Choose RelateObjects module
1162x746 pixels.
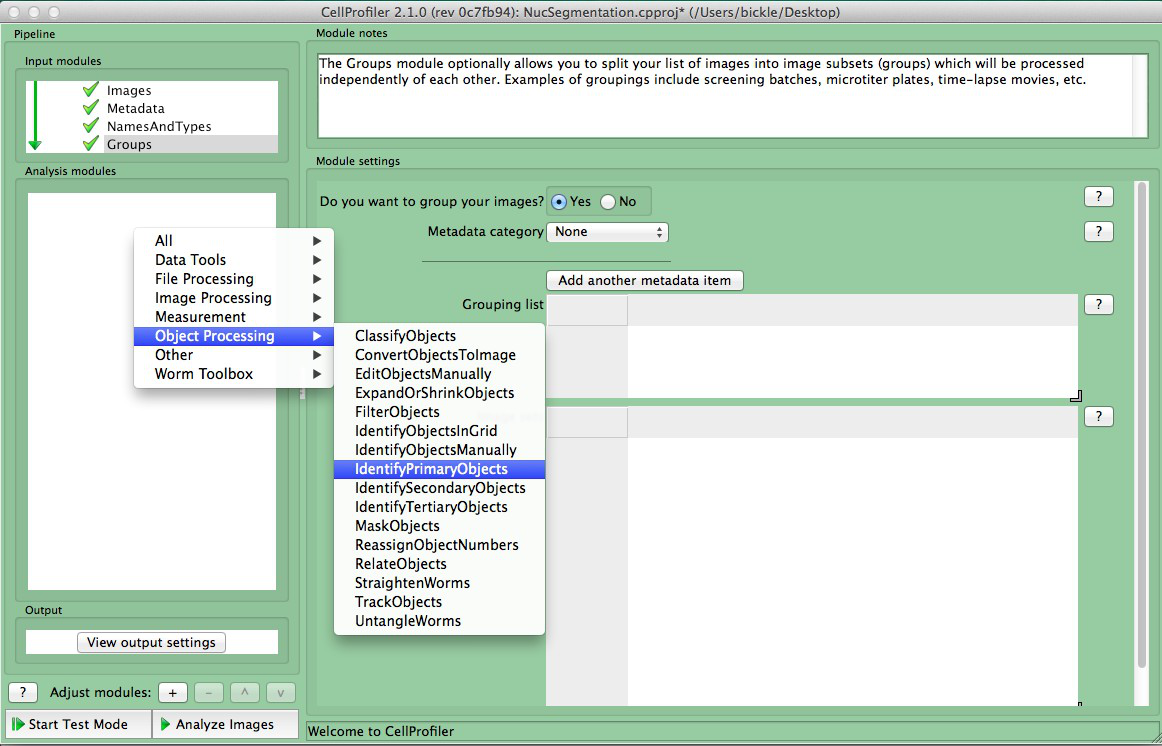[x=439, y=565]
